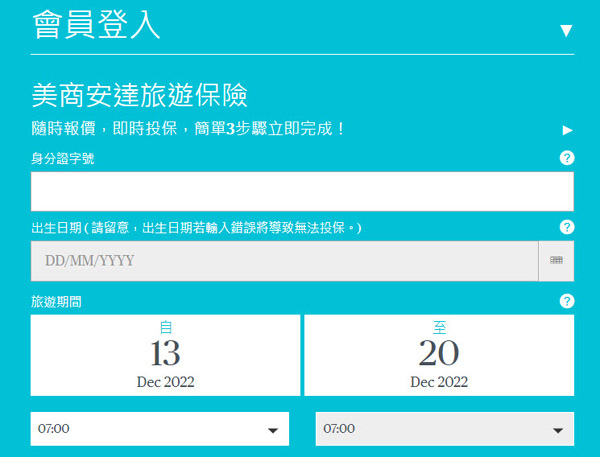Select the end date 20 Dec 2022
600x457 pixels.
(439, 355)
